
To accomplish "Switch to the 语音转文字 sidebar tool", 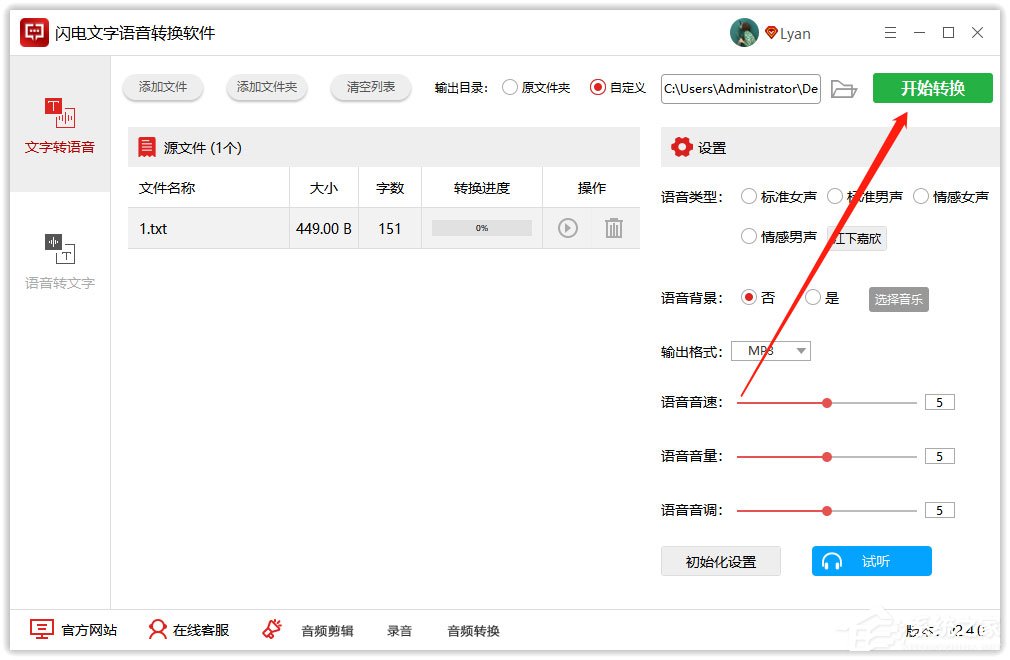I will [59, 262].
